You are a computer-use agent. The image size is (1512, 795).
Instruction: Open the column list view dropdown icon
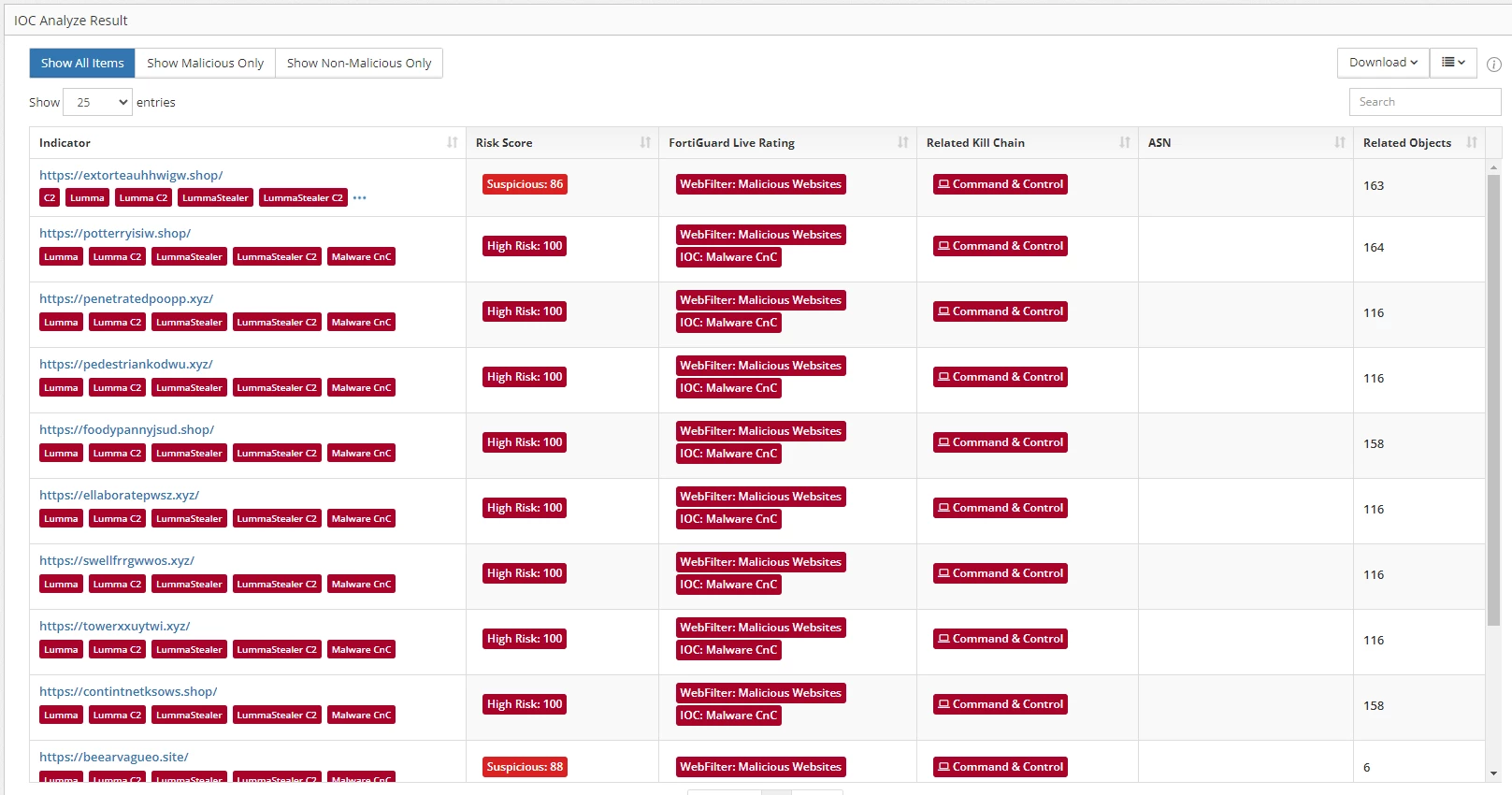pyautogui.click(x=1454, y=63)
